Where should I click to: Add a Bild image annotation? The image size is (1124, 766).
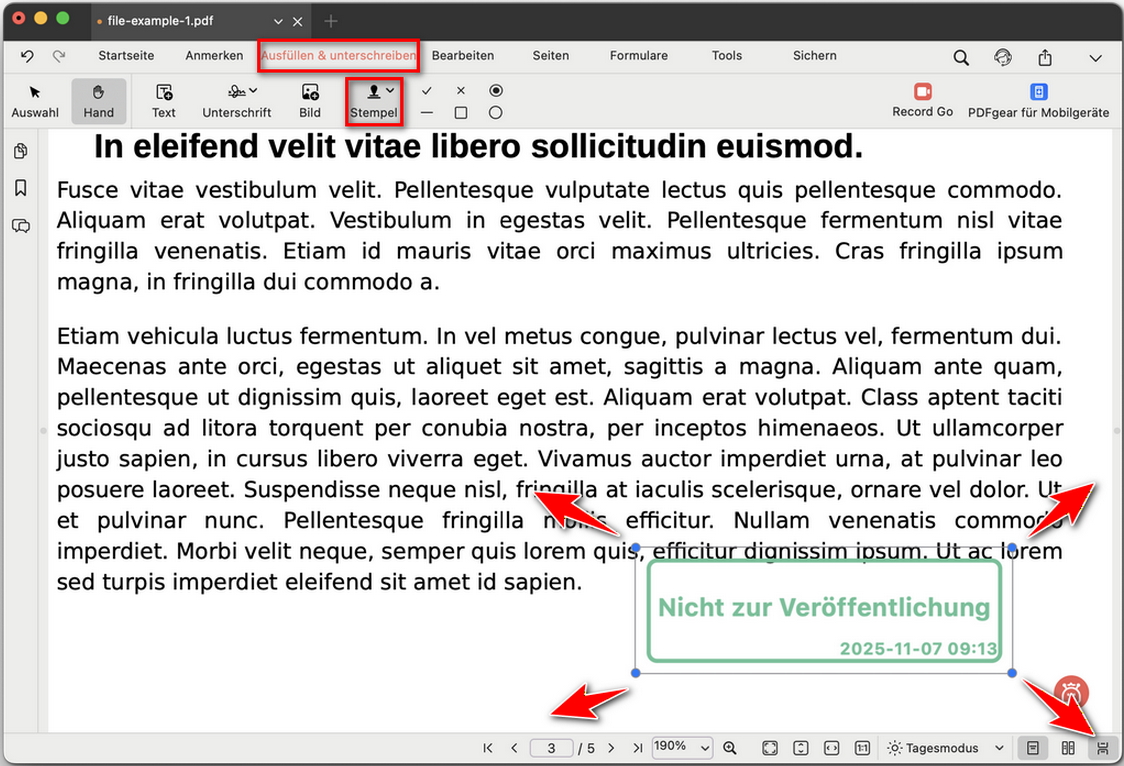pos(309,100)
